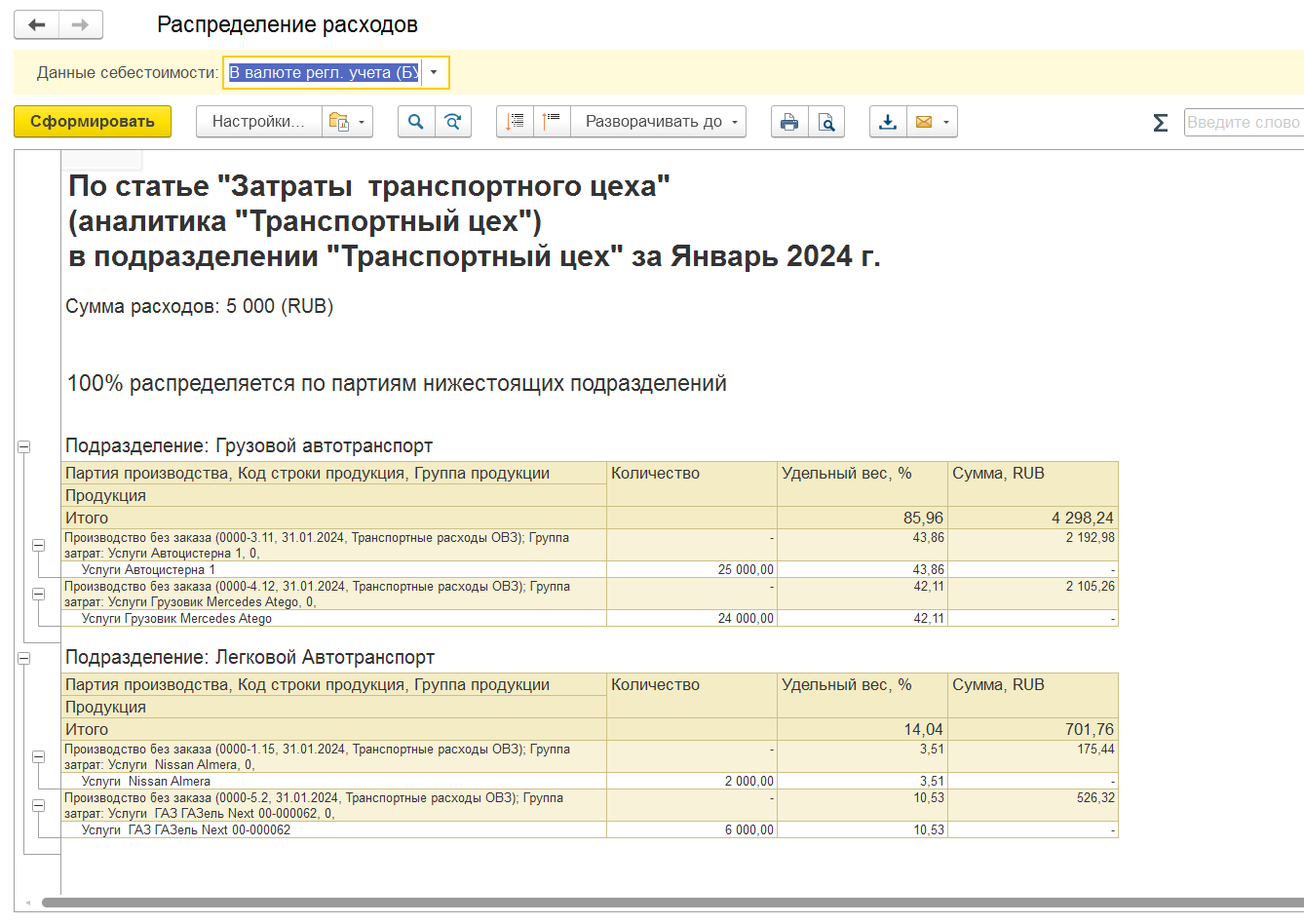Send the report by email icon
The height and width of the screenshot is (924, 1304).
(x=923, y=122)
